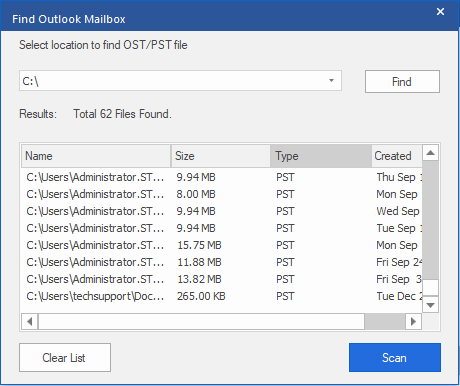This screenshot has height=386, width=460.
Task: Click the Fri Sep 24 created date cell
Action: (399, 262)
